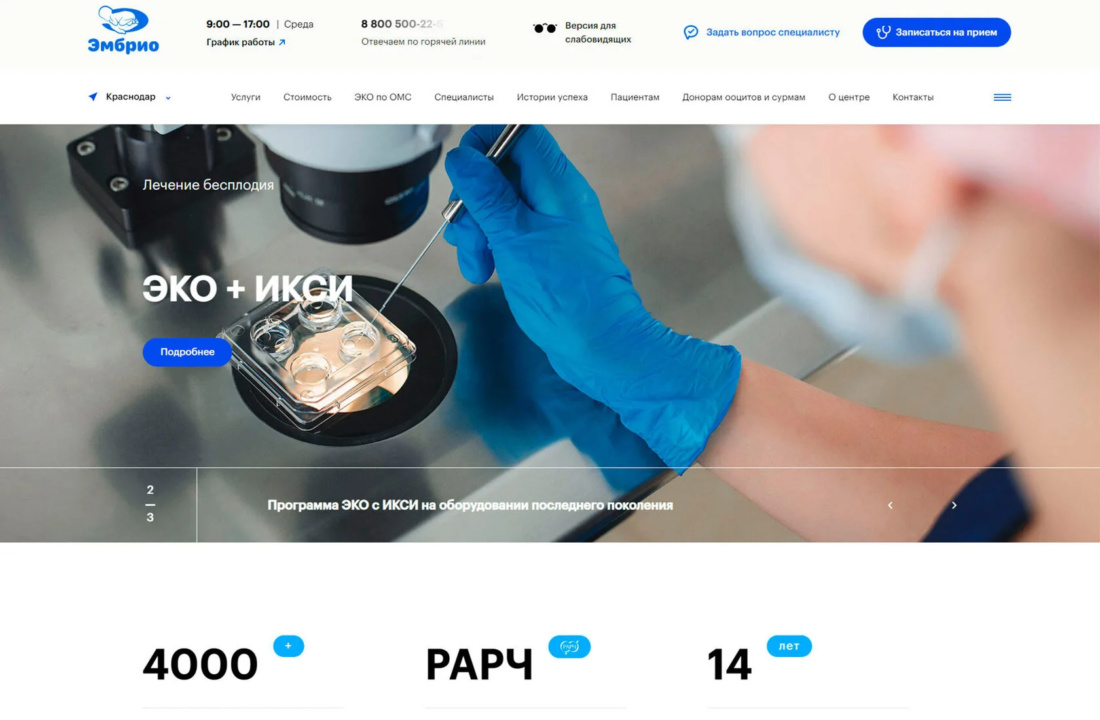1100x720 pixels.
Task: Open the Краснодар city selector
Action: (x=130, y=97)
